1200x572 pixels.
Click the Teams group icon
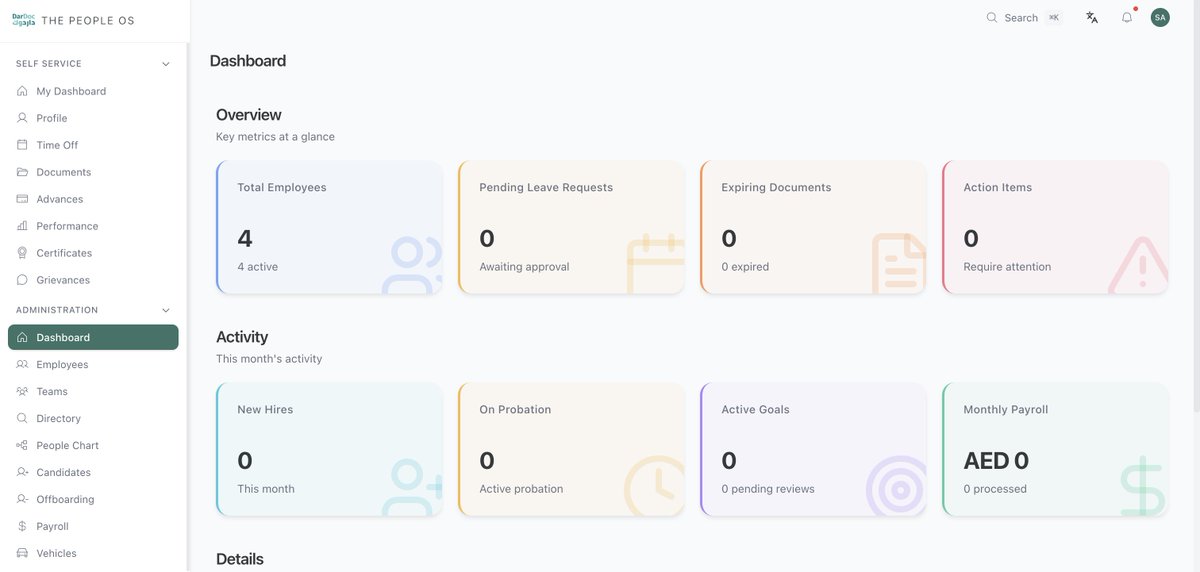[22, 392]
